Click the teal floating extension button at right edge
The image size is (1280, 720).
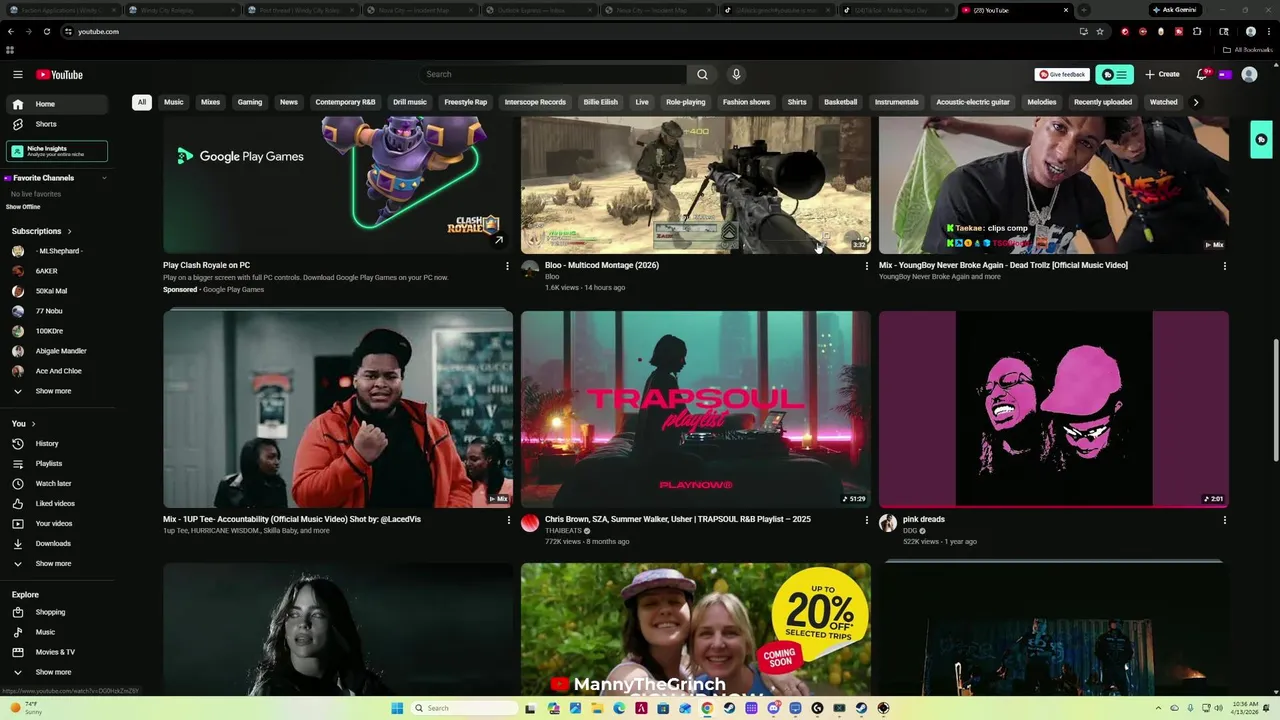click(1261, 140)
